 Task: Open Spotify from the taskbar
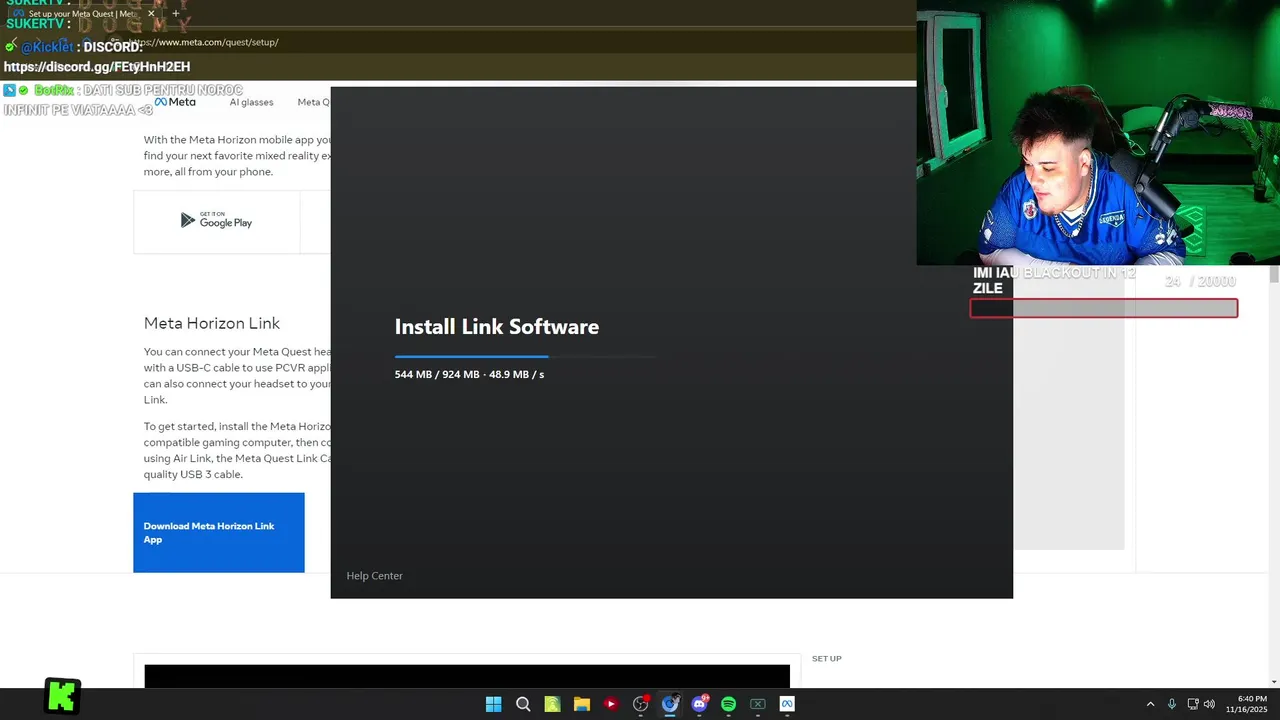[x=728, y=704]
